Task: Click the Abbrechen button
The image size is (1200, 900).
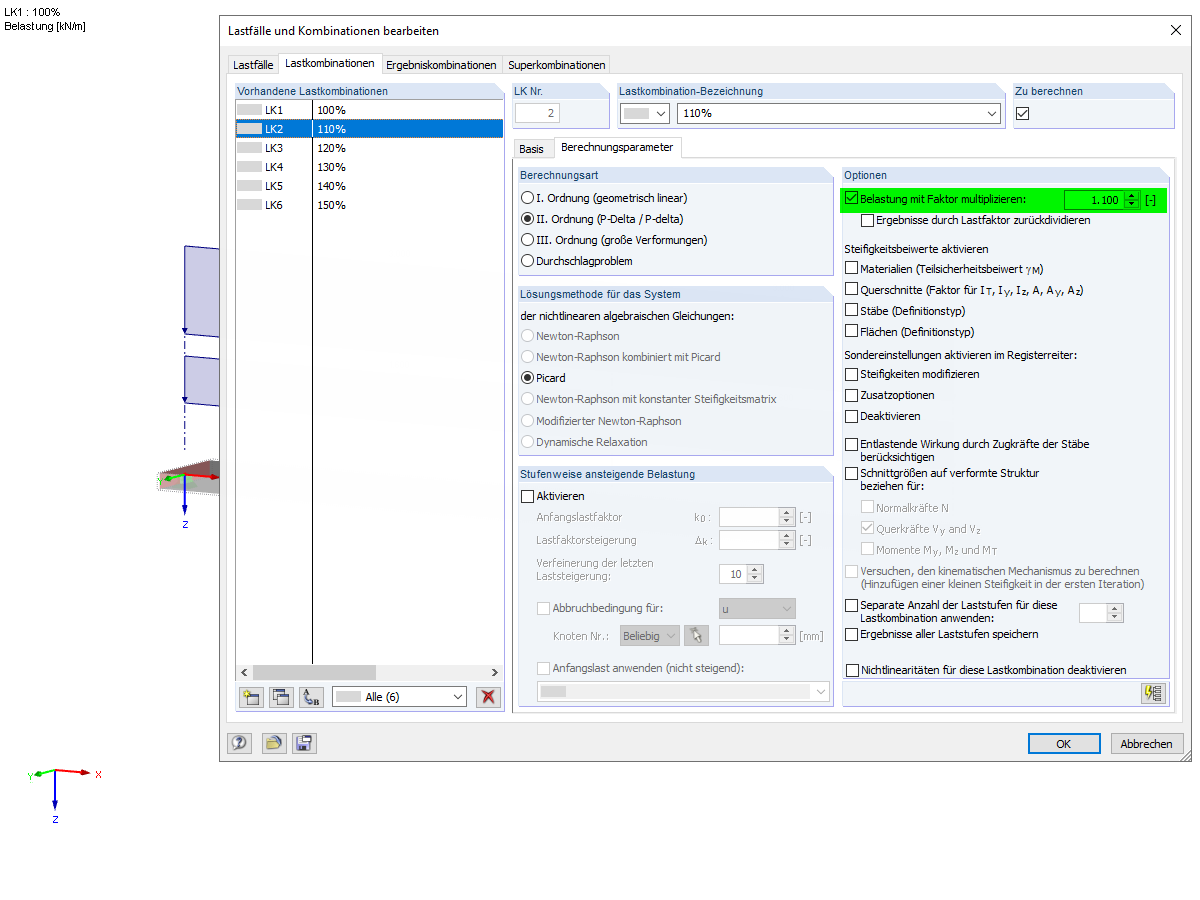Action: (x=1147, y=743)
